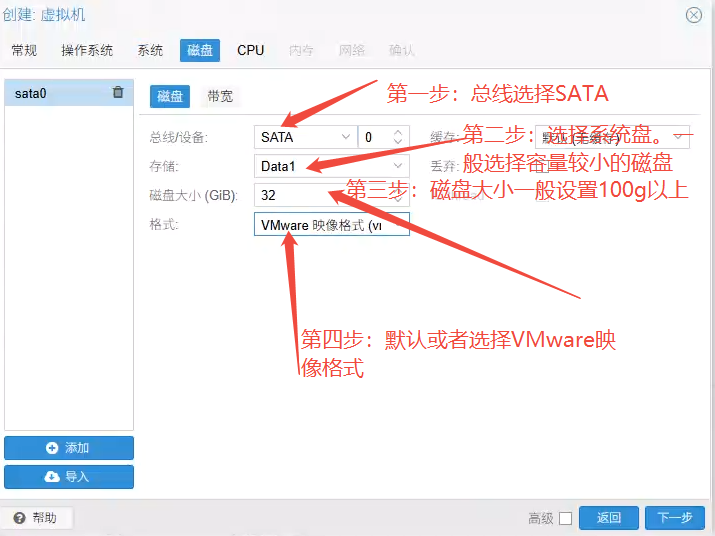Select sata0 in the disk list
715x536 pixels.
pyautogui.click(x=55, y=93)
